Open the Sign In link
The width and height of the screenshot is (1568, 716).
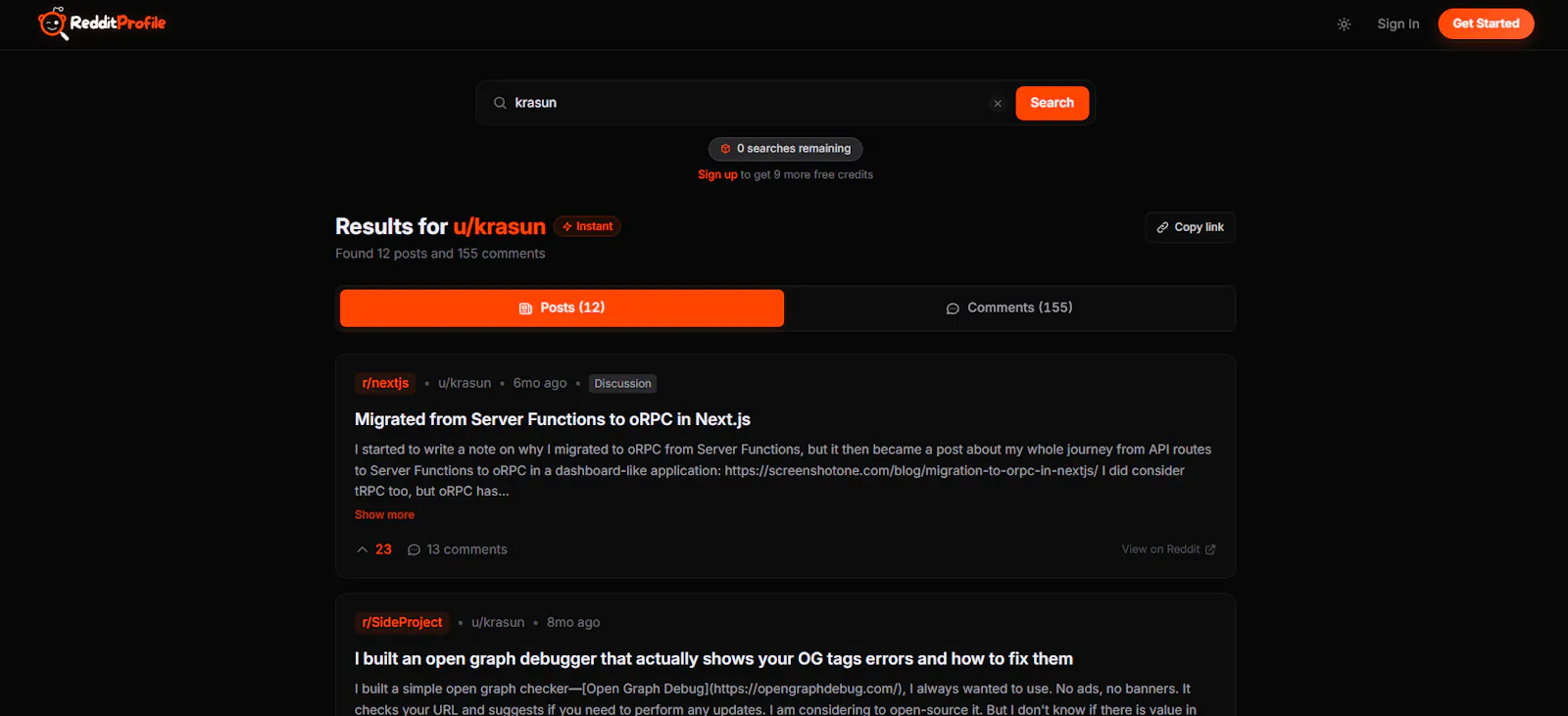1397,24
